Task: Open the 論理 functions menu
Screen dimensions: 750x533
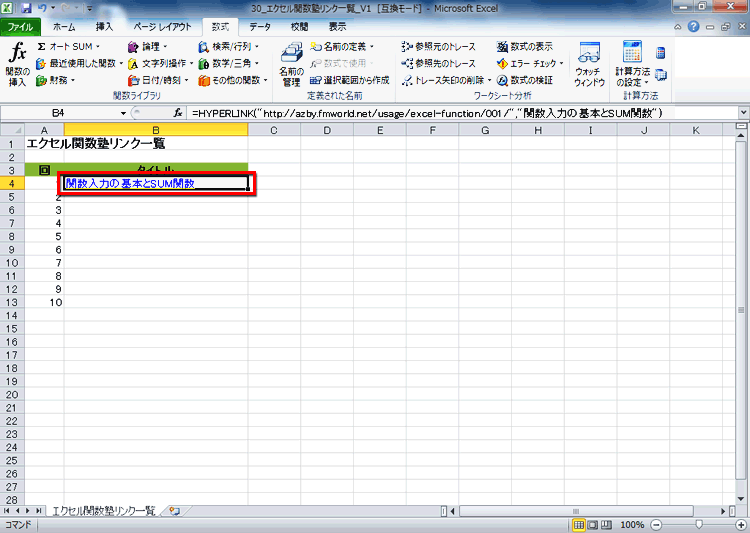Action: (147, 46)
